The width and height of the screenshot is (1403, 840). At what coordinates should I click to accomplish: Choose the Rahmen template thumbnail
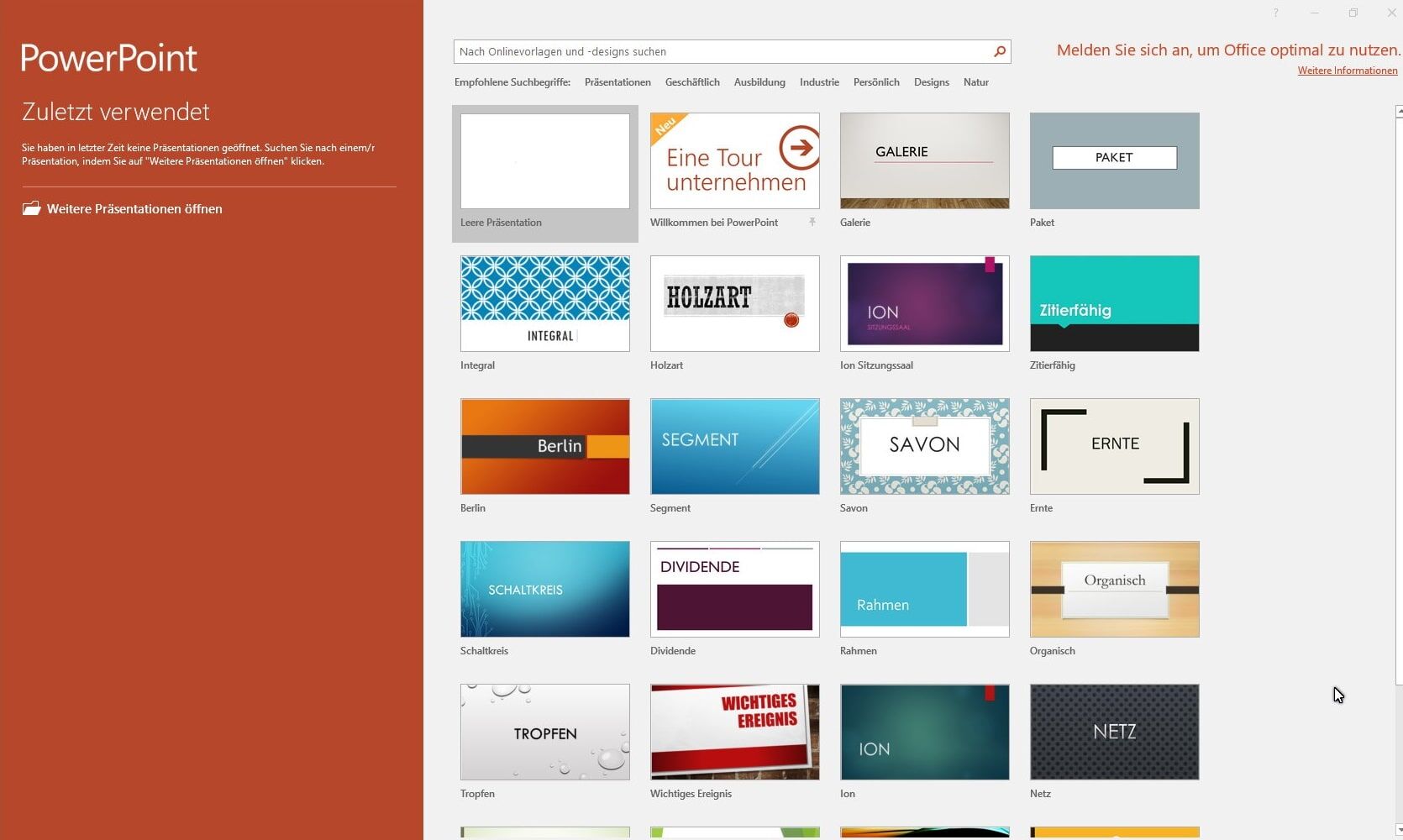pyautogui.click(x=925, y=590)
